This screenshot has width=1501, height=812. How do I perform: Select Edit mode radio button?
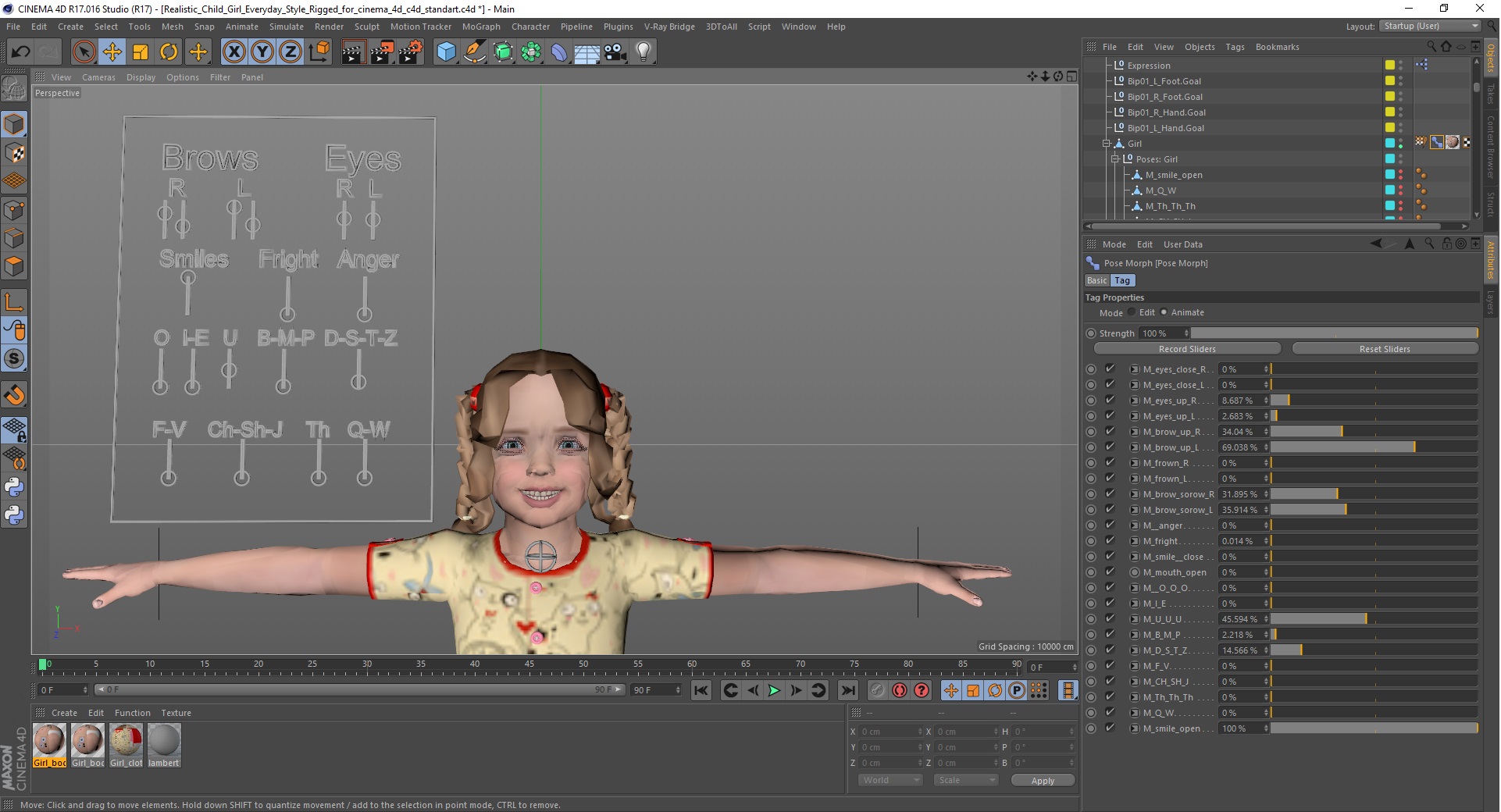[x=1132, y=312]
